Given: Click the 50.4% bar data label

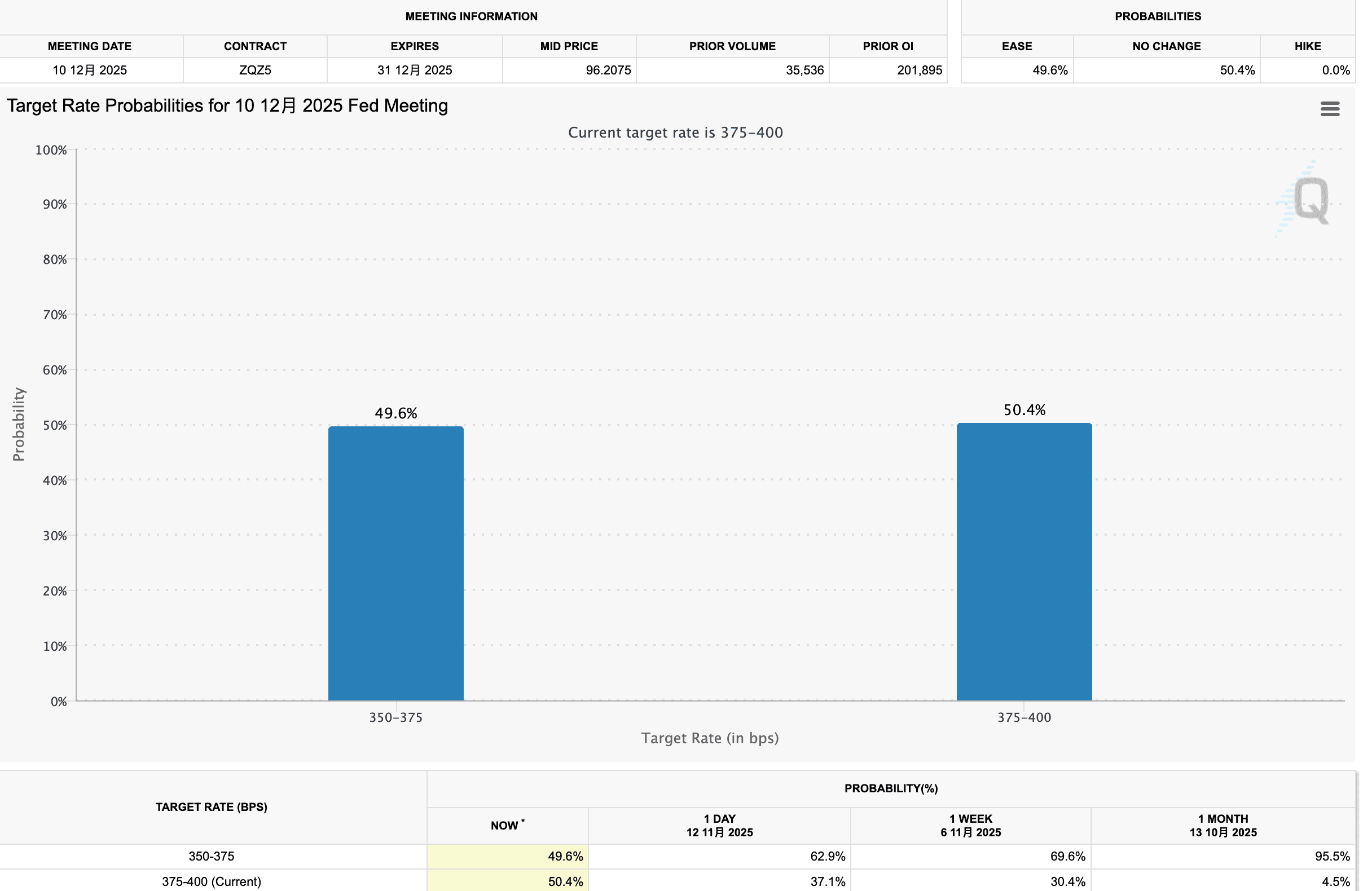Looking at the screenshot, I should tap(1024, 410).
